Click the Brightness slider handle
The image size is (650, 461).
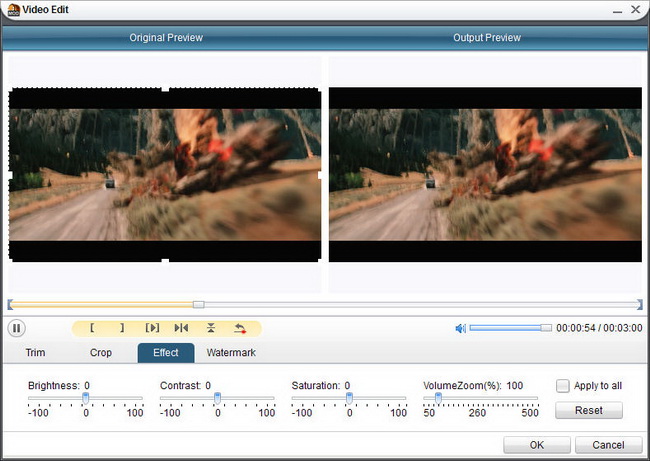click(85, 398)
